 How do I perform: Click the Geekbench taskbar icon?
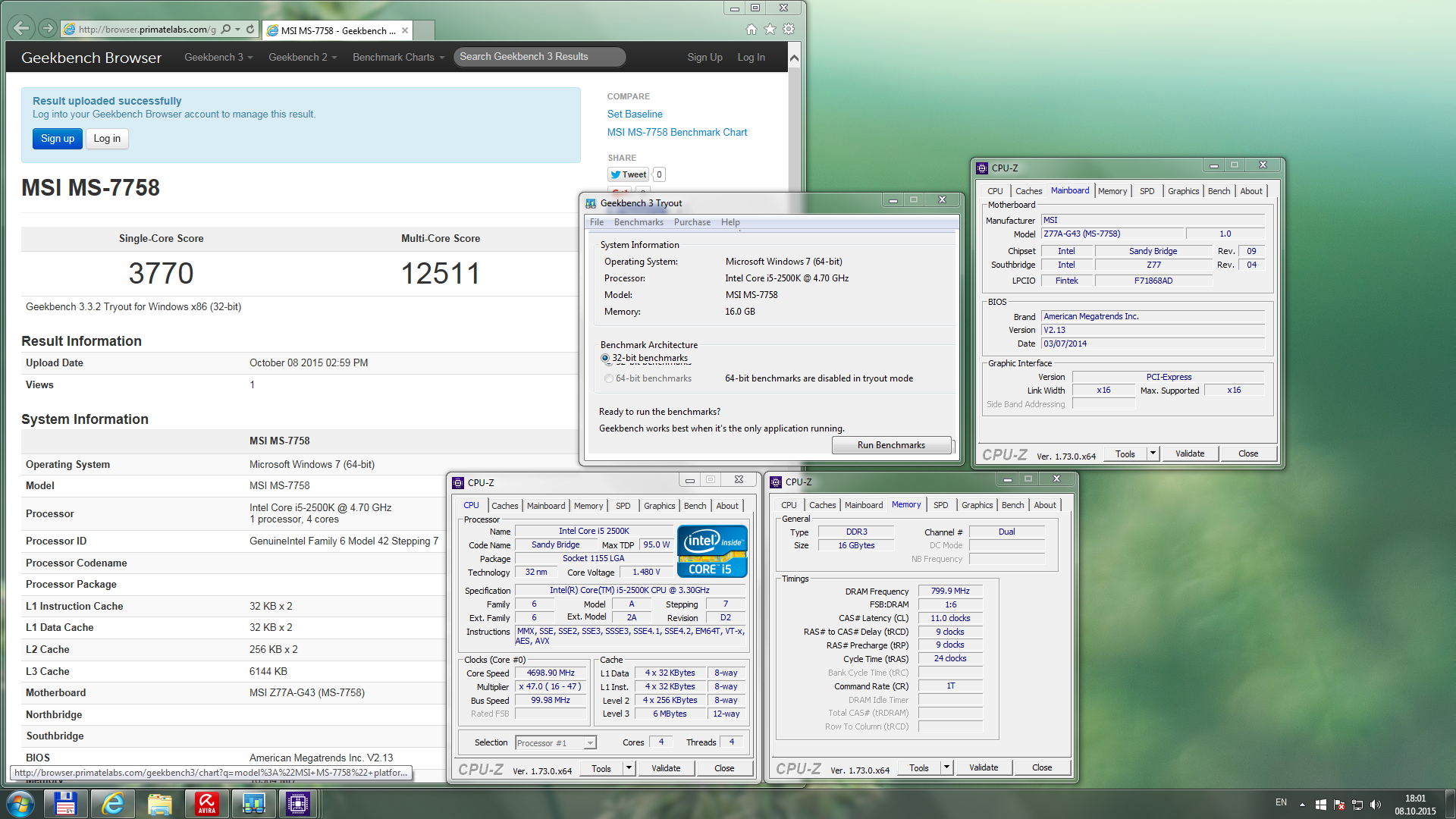253,804
